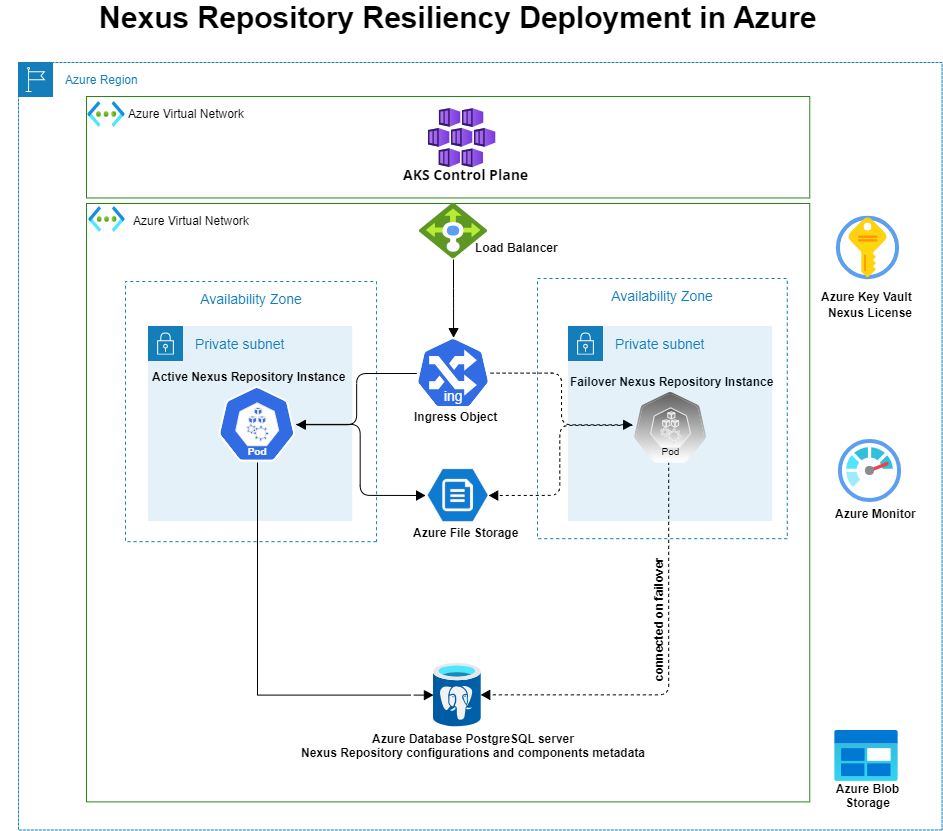This screenshot has height=831, width=943.
Task: Click lock icon of active instance's private subnet
Action: [x=165, y=343]
